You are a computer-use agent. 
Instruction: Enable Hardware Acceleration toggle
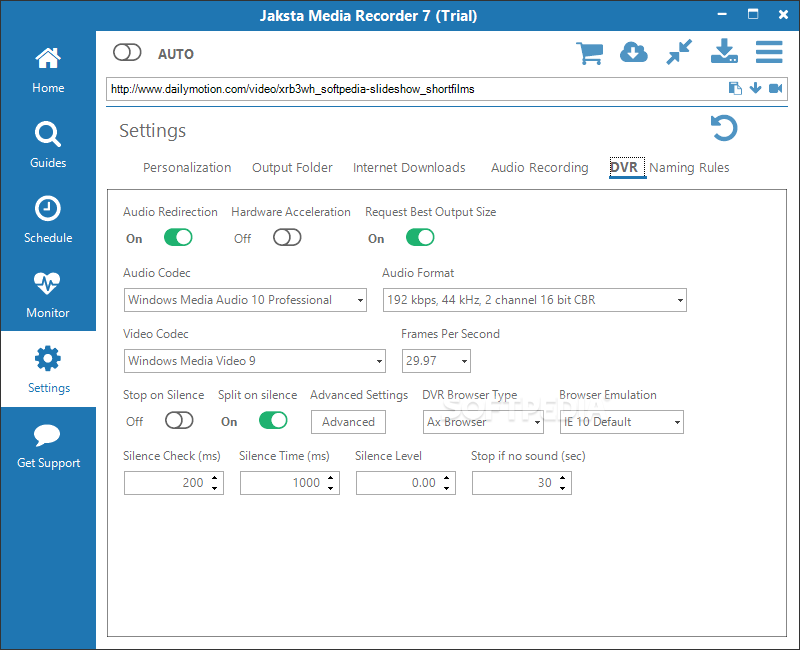pos(287,237)
